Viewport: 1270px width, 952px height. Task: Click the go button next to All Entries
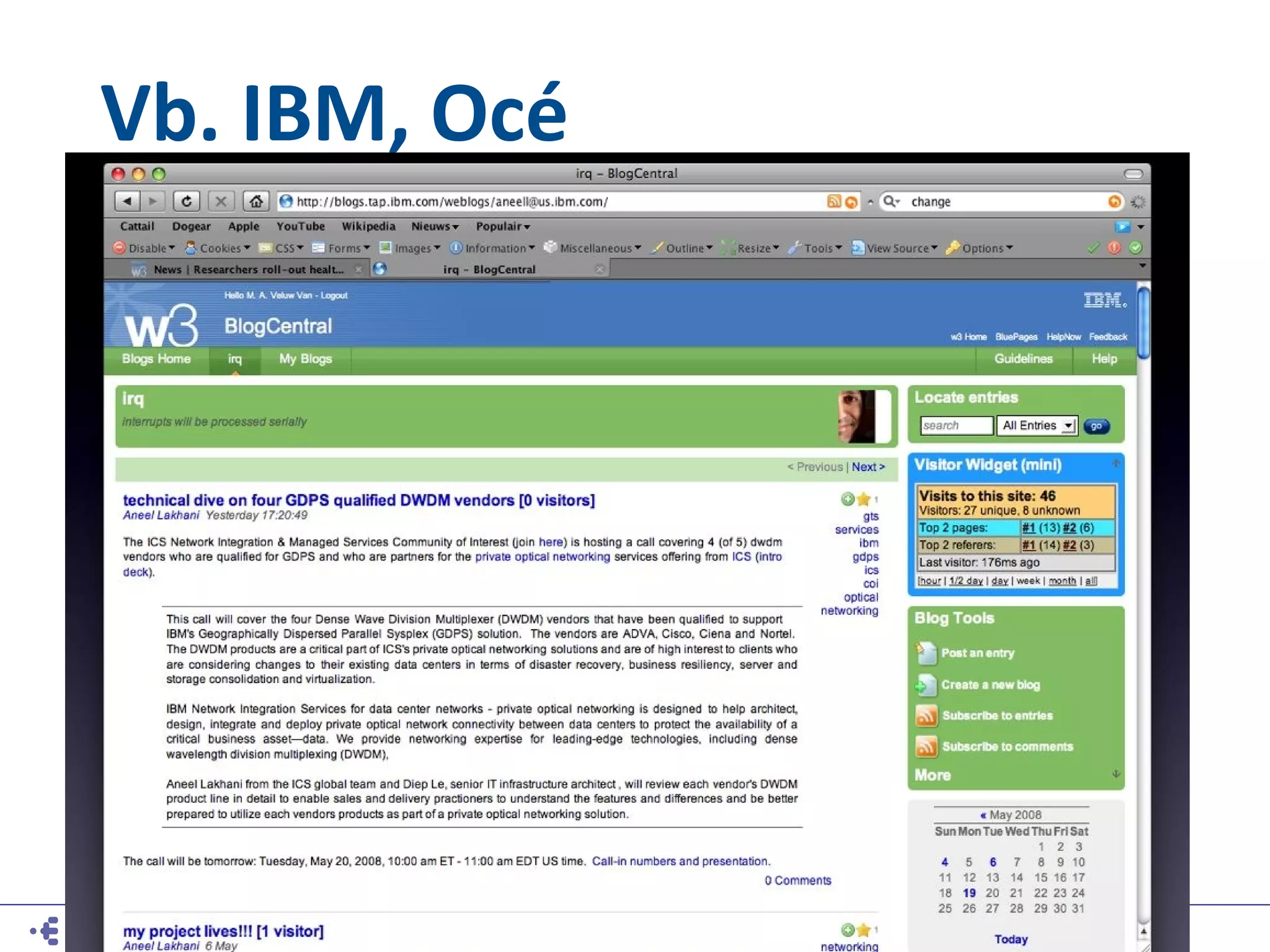coord(1096,426)
